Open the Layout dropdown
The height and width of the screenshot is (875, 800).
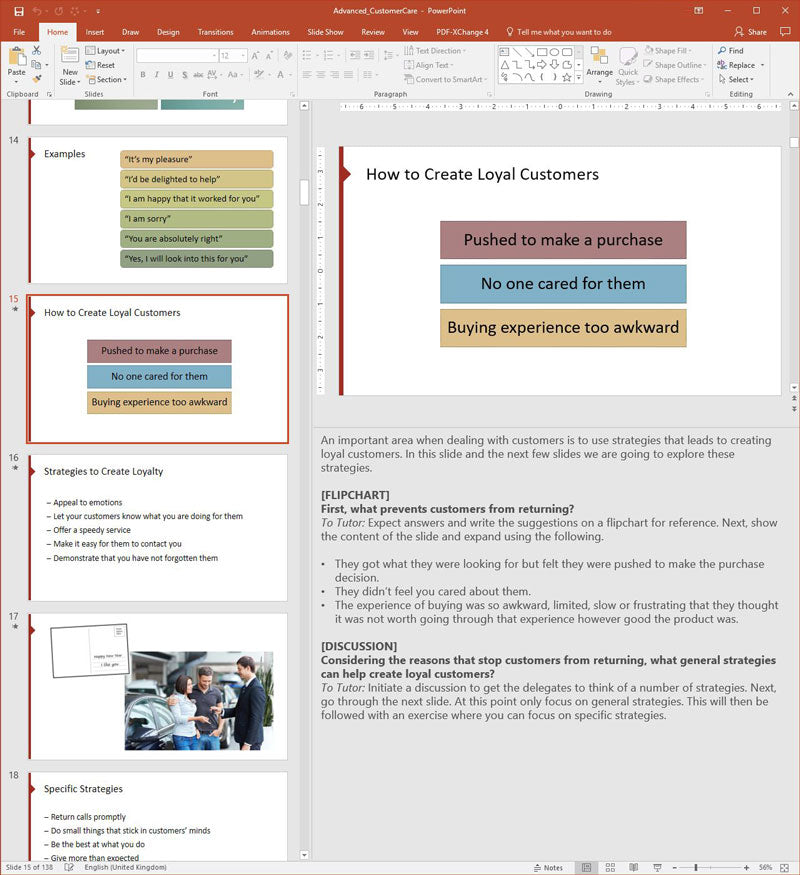coord(105,51)
